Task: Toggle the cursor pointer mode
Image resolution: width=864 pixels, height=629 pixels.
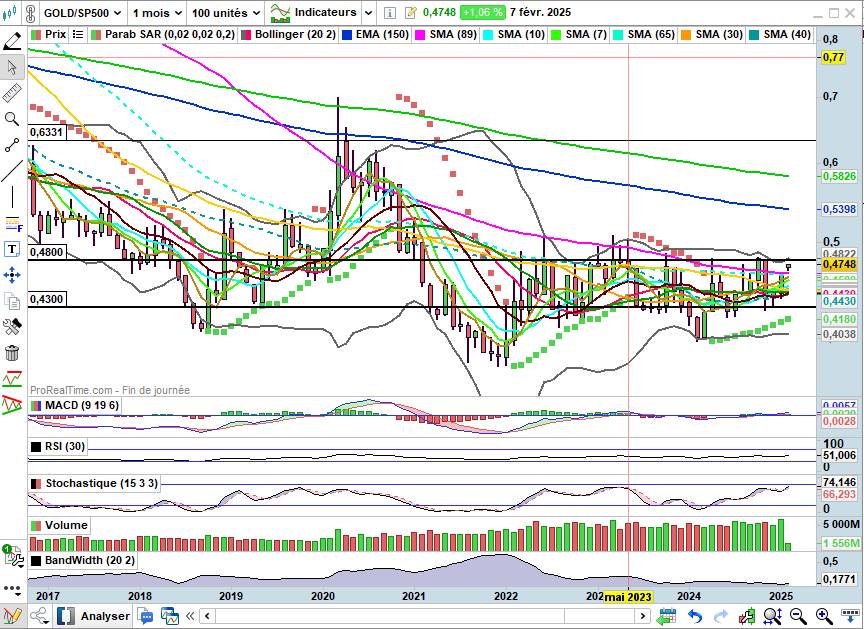Action: click(x=12, y=67)
